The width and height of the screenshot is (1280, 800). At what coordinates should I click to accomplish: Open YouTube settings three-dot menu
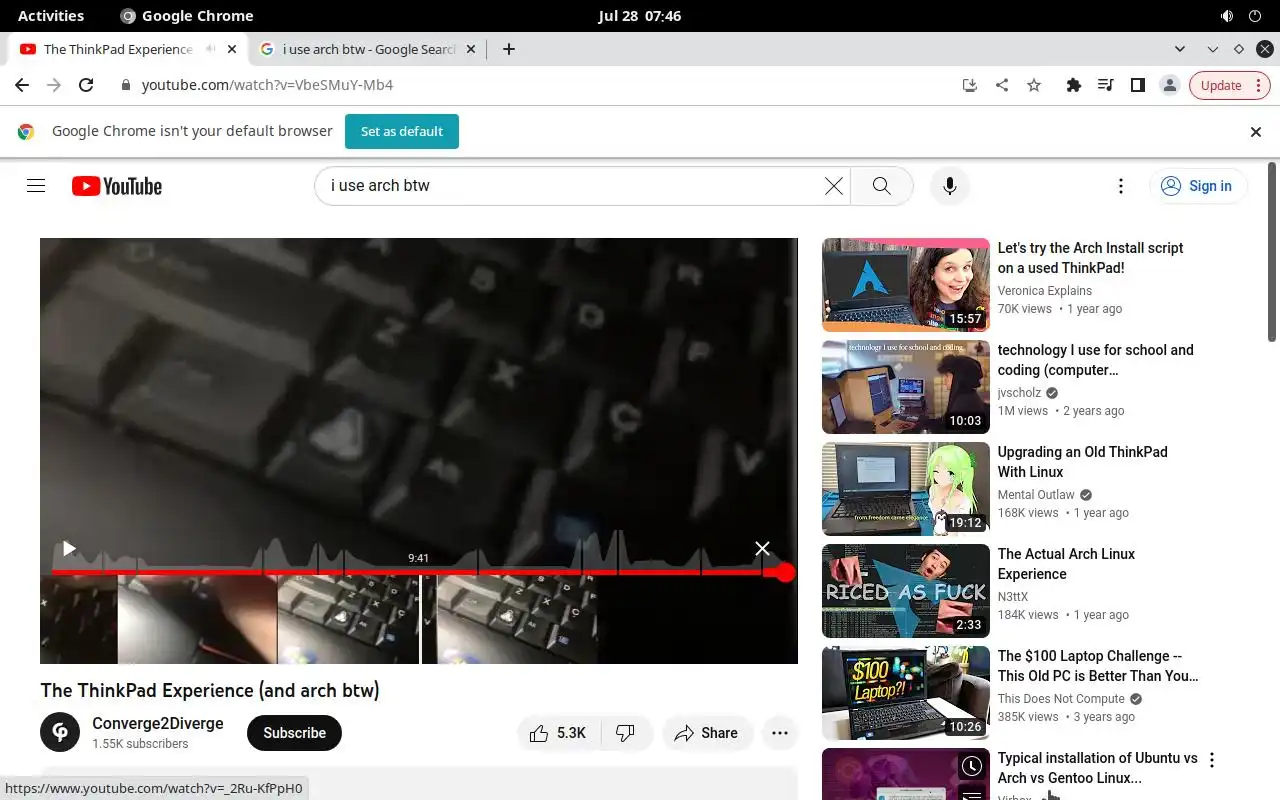[1121, 186]
